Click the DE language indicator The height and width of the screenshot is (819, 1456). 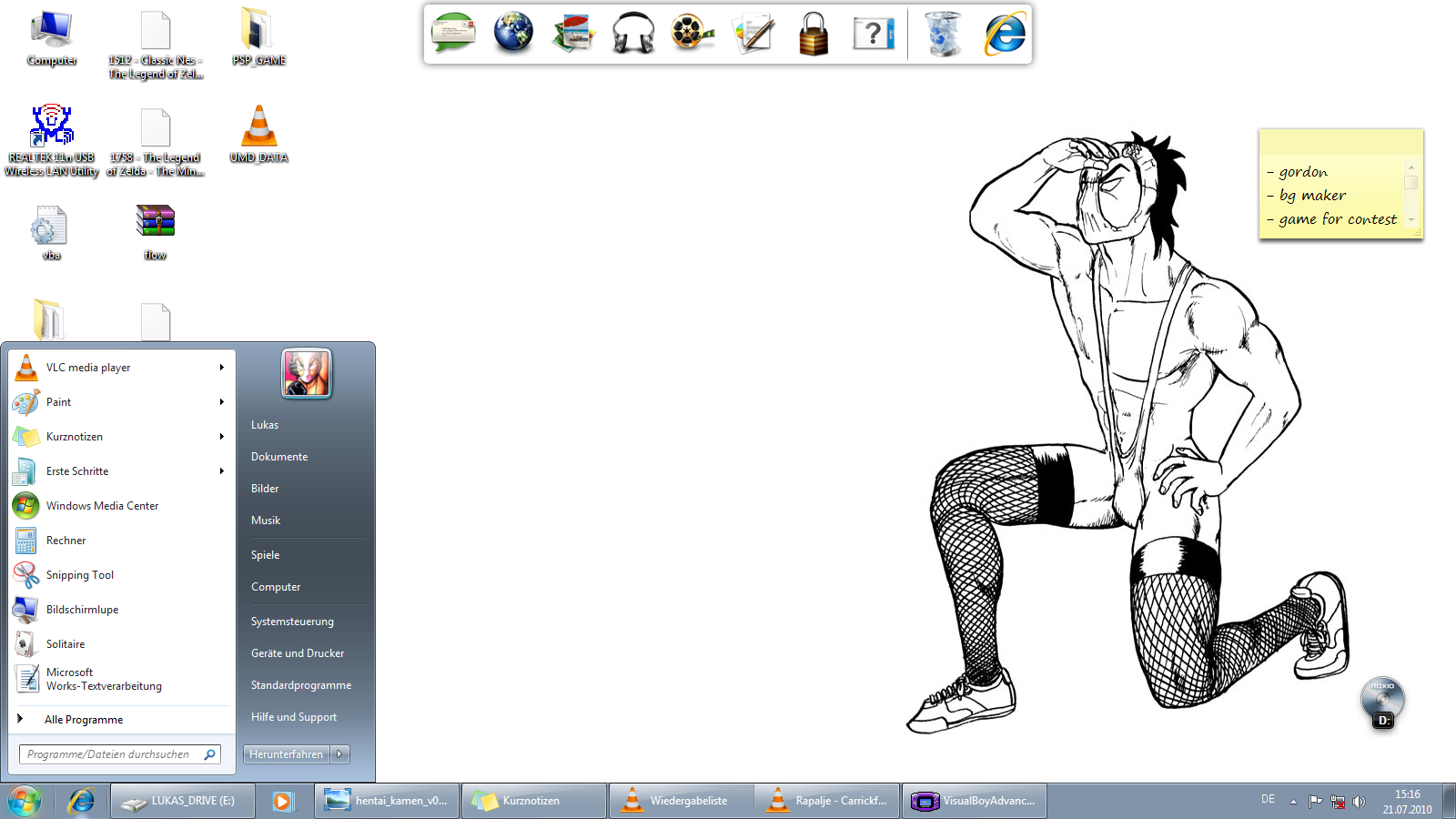1268,799
